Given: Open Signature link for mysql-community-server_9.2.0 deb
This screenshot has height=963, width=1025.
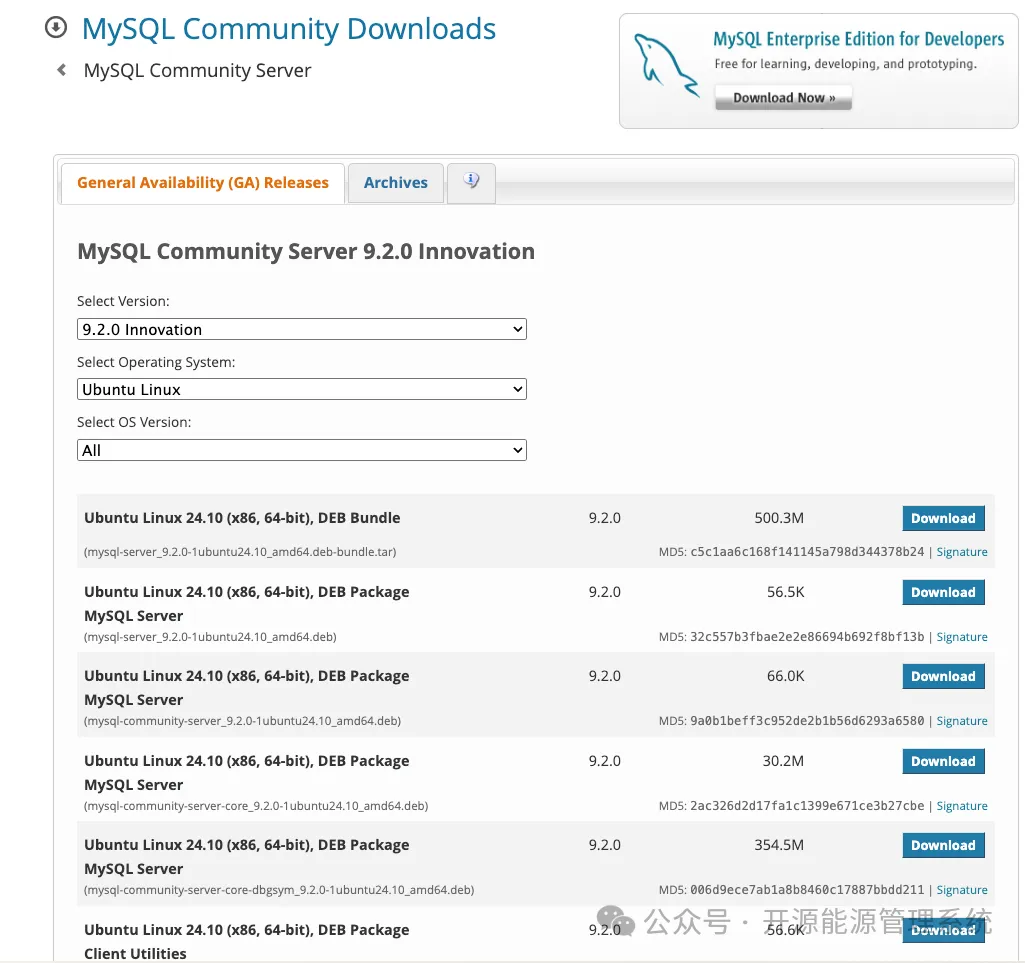Looking at the screenshot, I should pyautogui.click(x=962, y=720).
